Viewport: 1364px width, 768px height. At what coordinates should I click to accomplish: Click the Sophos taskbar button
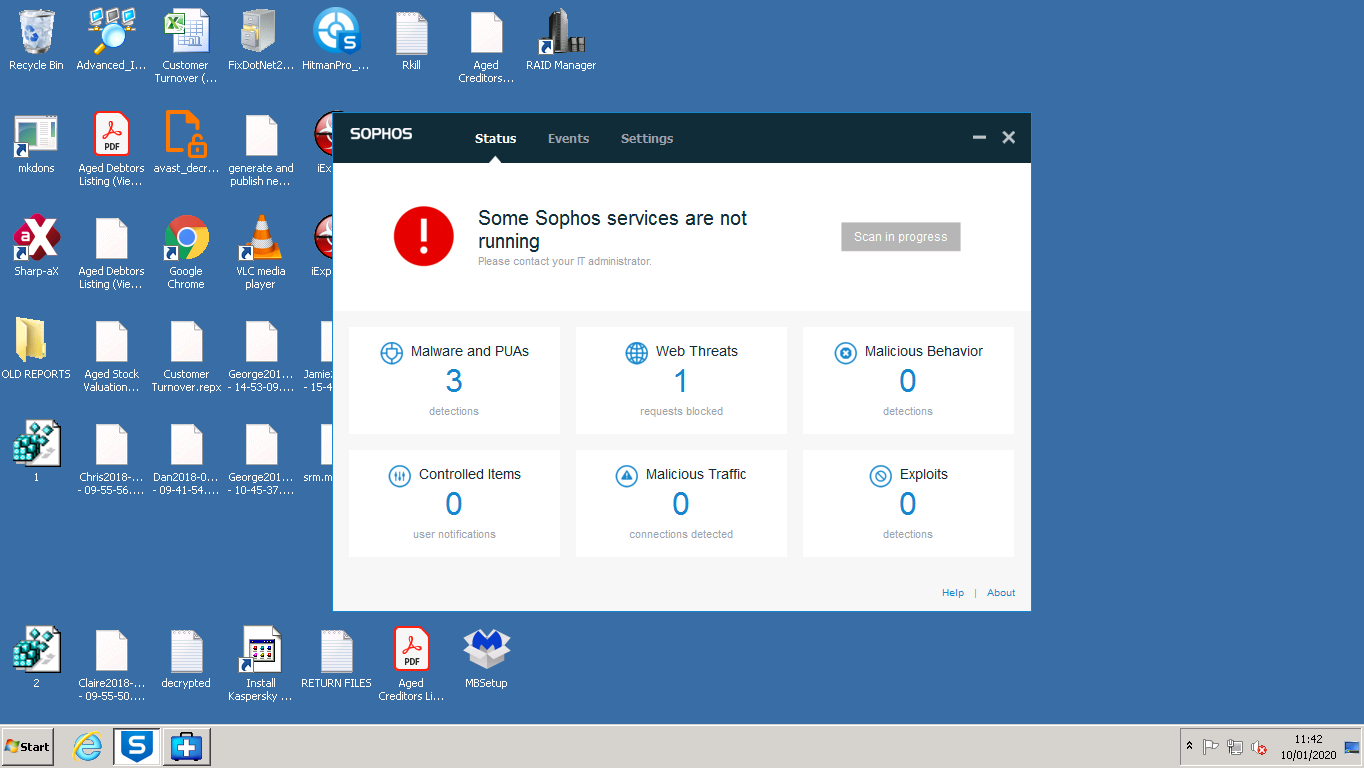pos(136,746)
